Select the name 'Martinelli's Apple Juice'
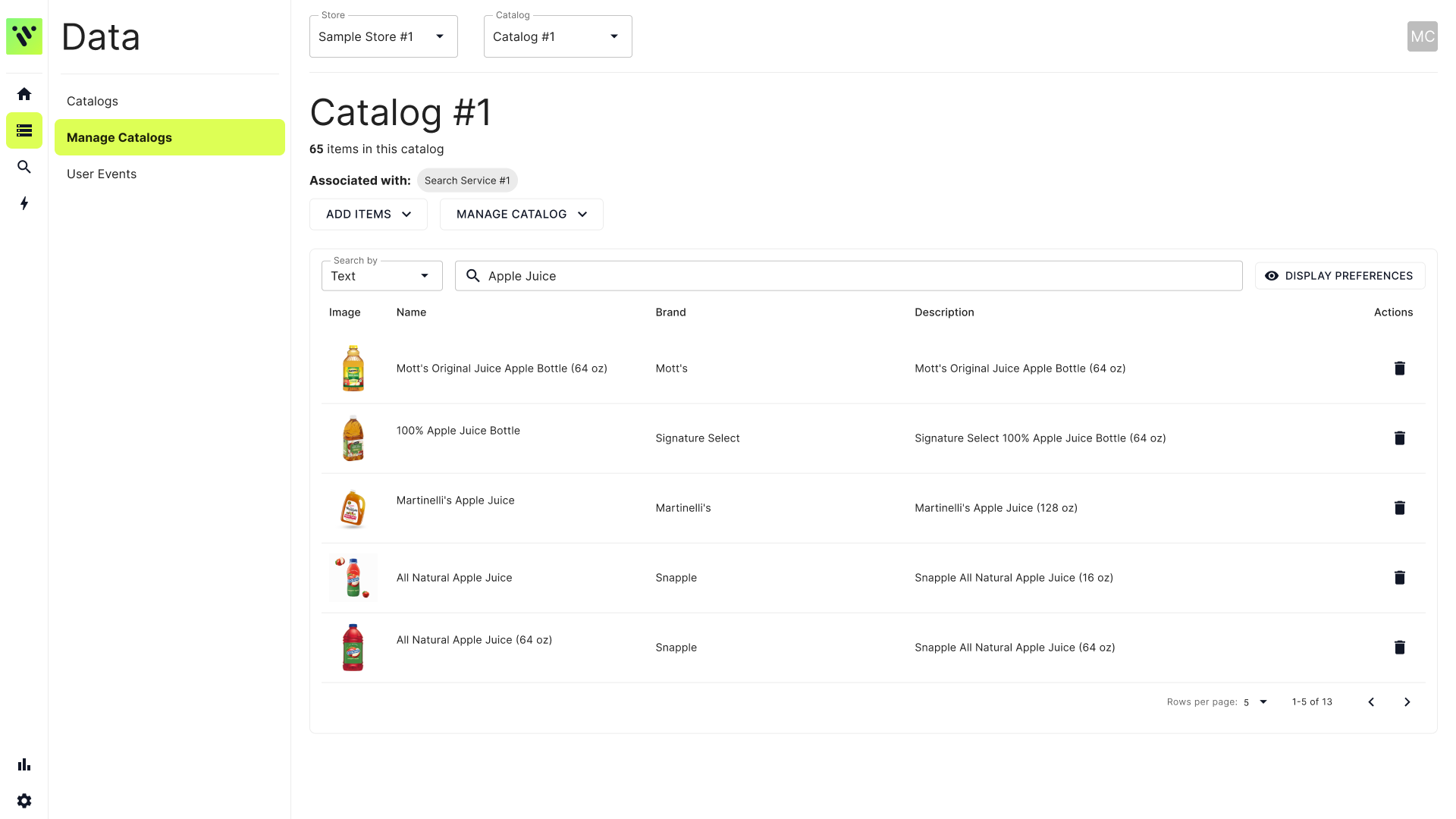 (455, 500)
